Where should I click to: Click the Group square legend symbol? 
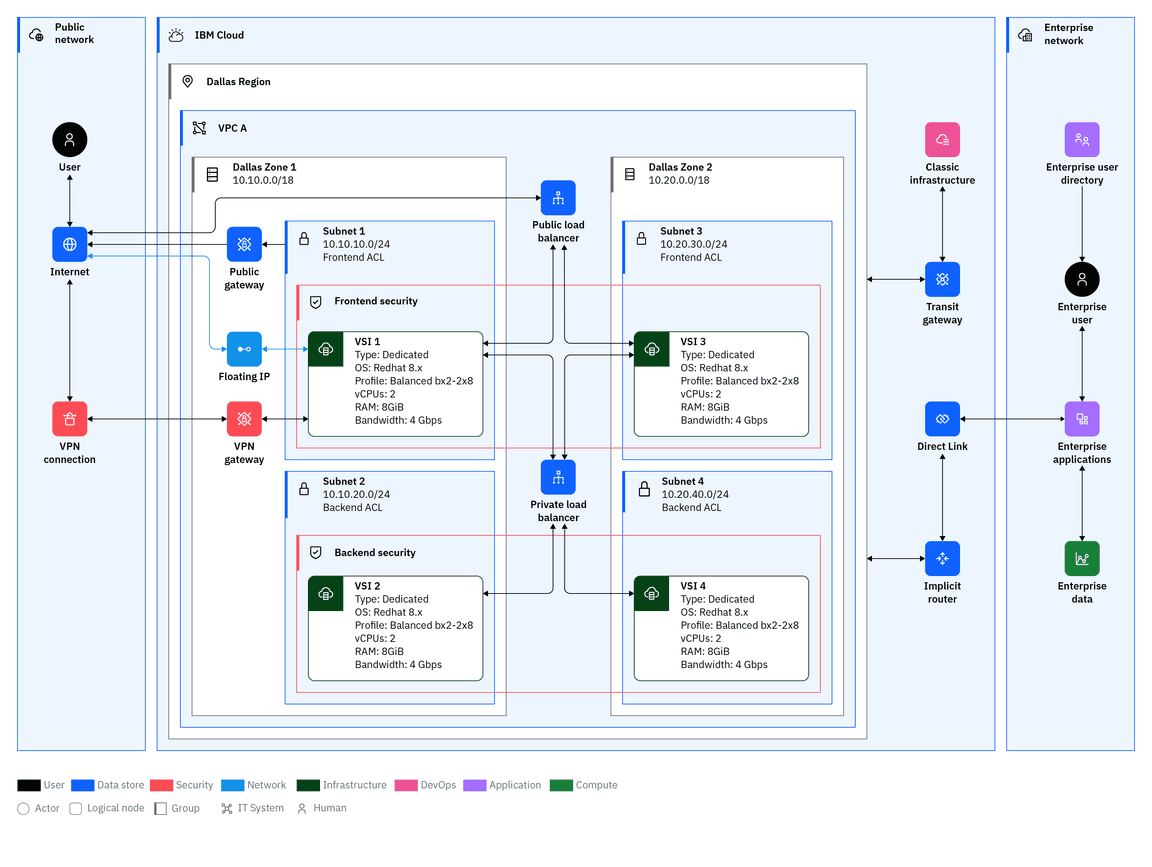pos(161,809)
